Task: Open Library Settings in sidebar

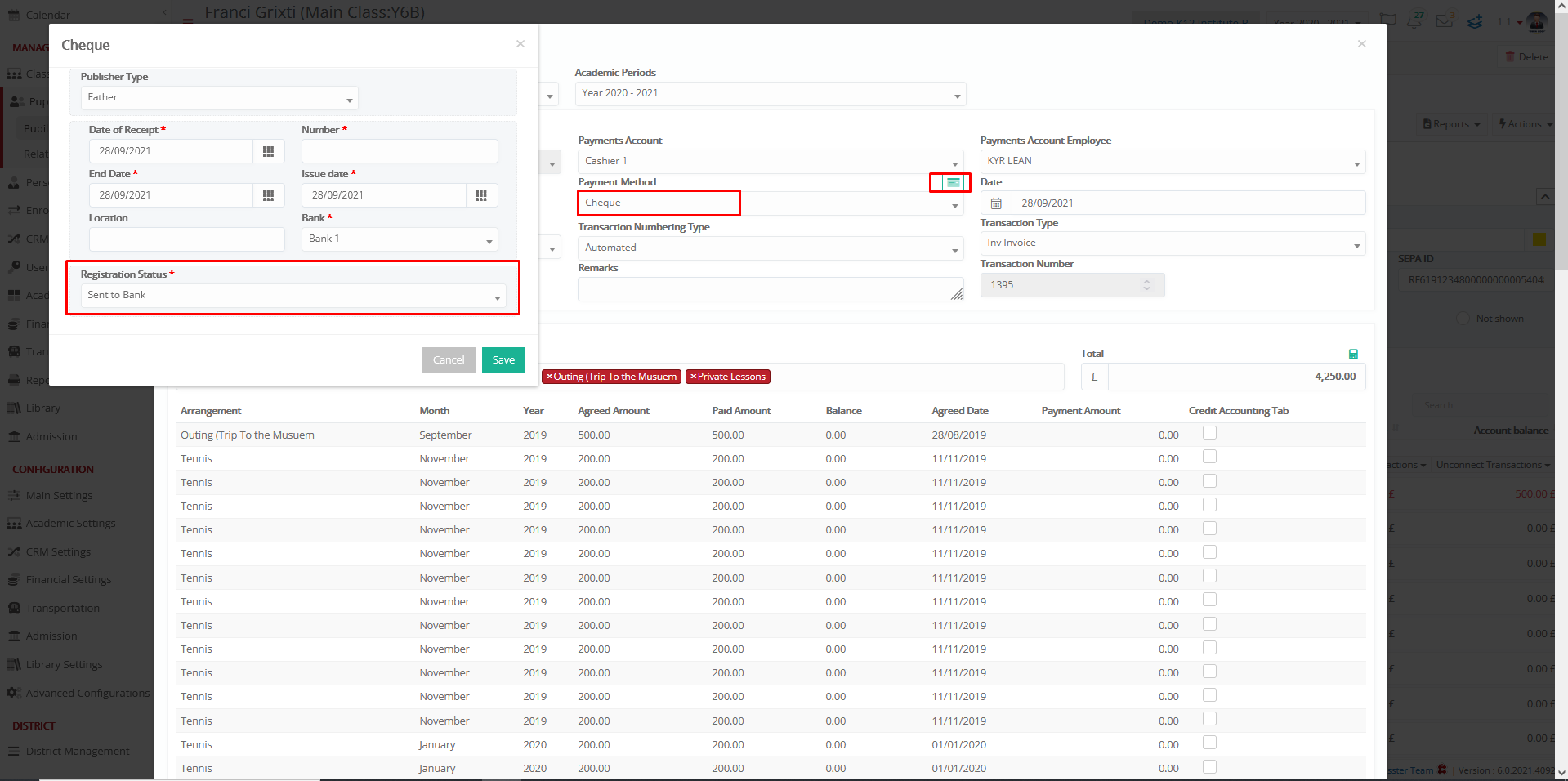Action: (x=64, y=664)
